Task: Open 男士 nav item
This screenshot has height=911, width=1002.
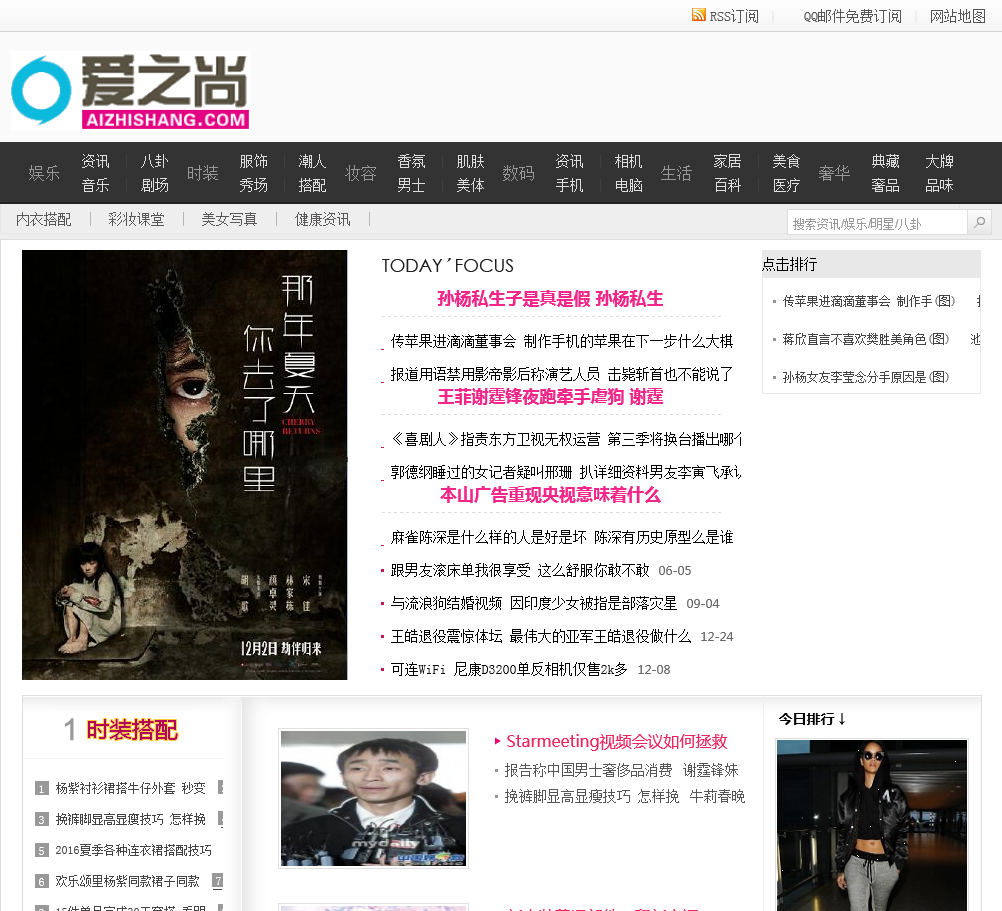Action: point(412,185)
